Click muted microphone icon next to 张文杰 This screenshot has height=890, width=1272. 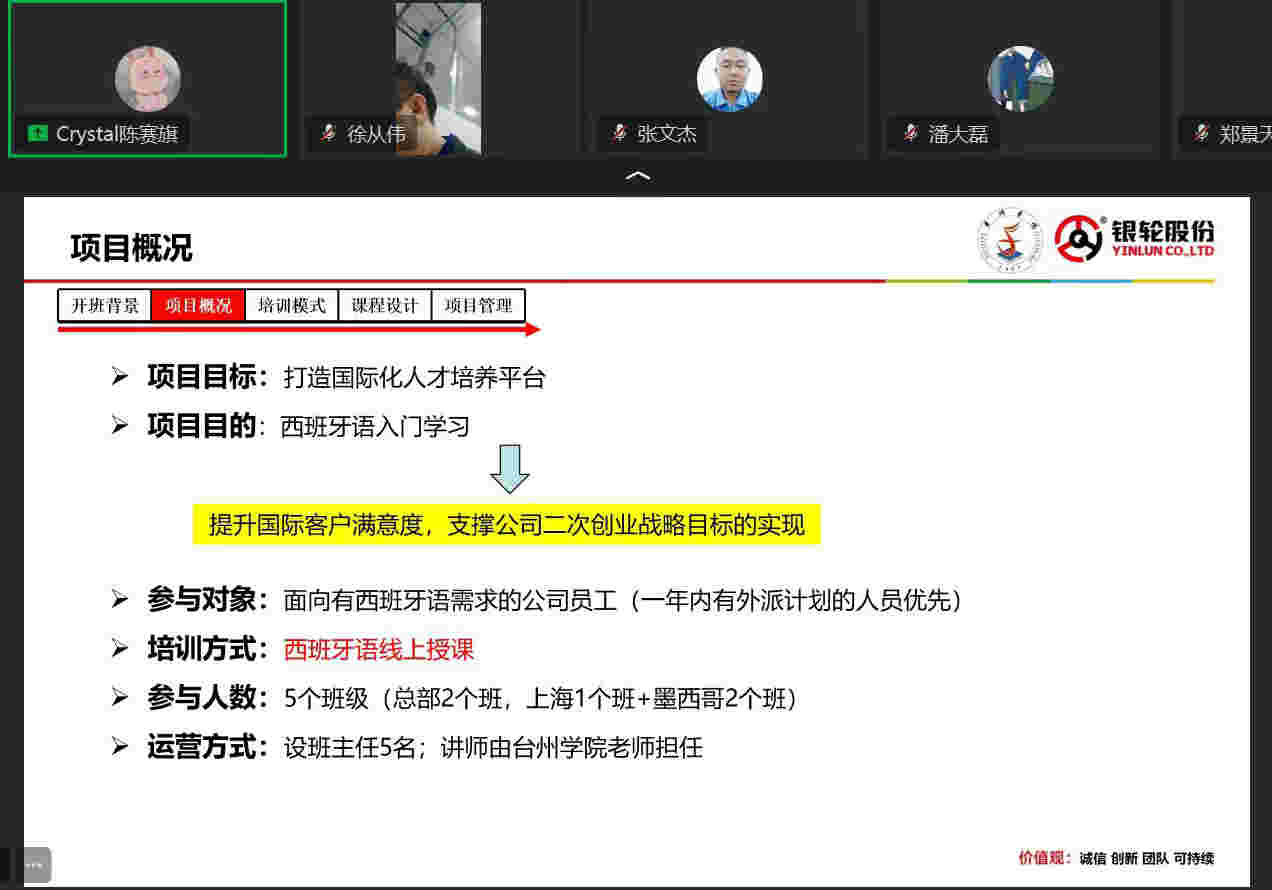pos(619,133)
